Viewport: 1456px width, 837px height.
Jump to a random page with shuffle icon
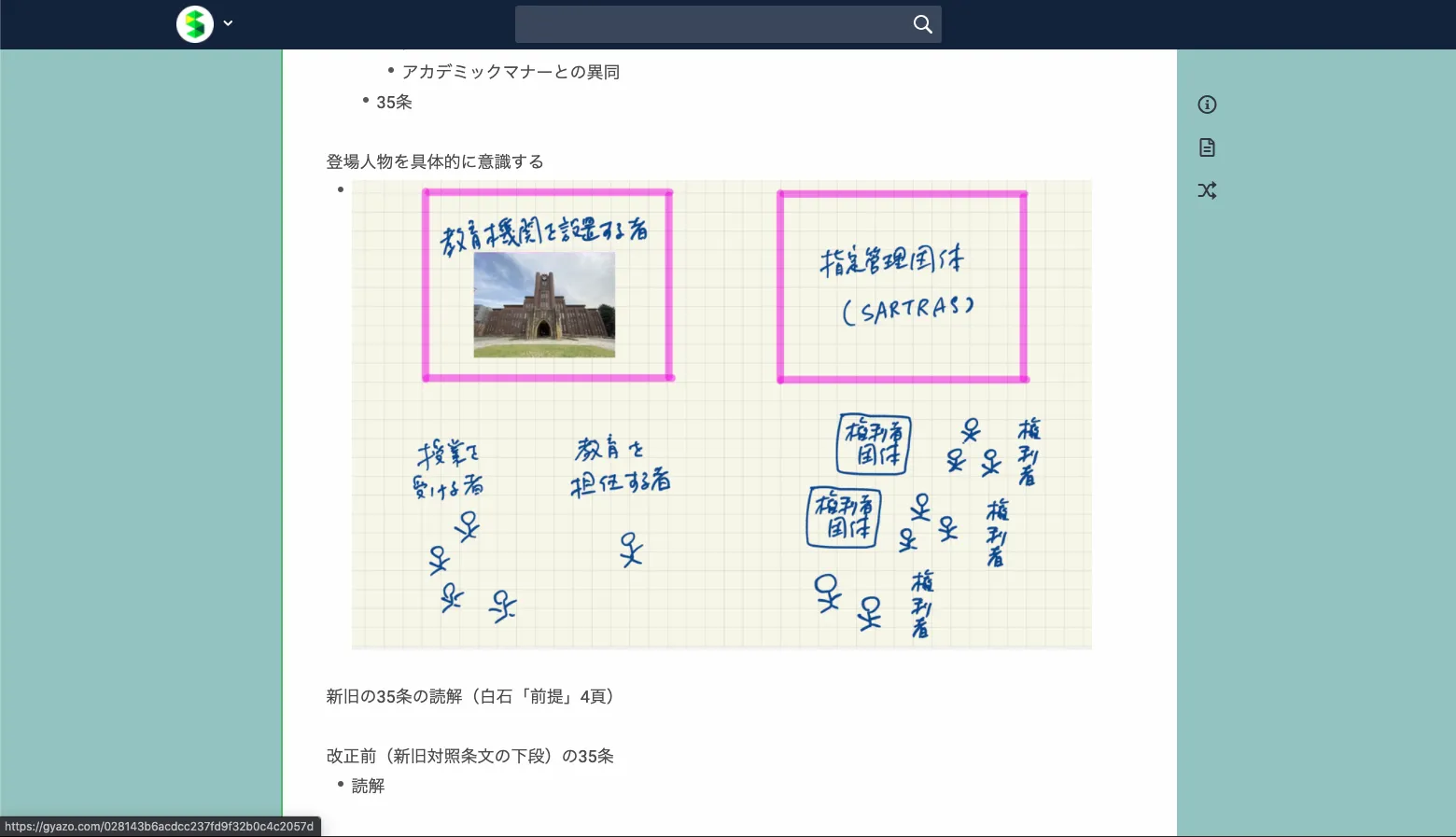coord(1207,190)
